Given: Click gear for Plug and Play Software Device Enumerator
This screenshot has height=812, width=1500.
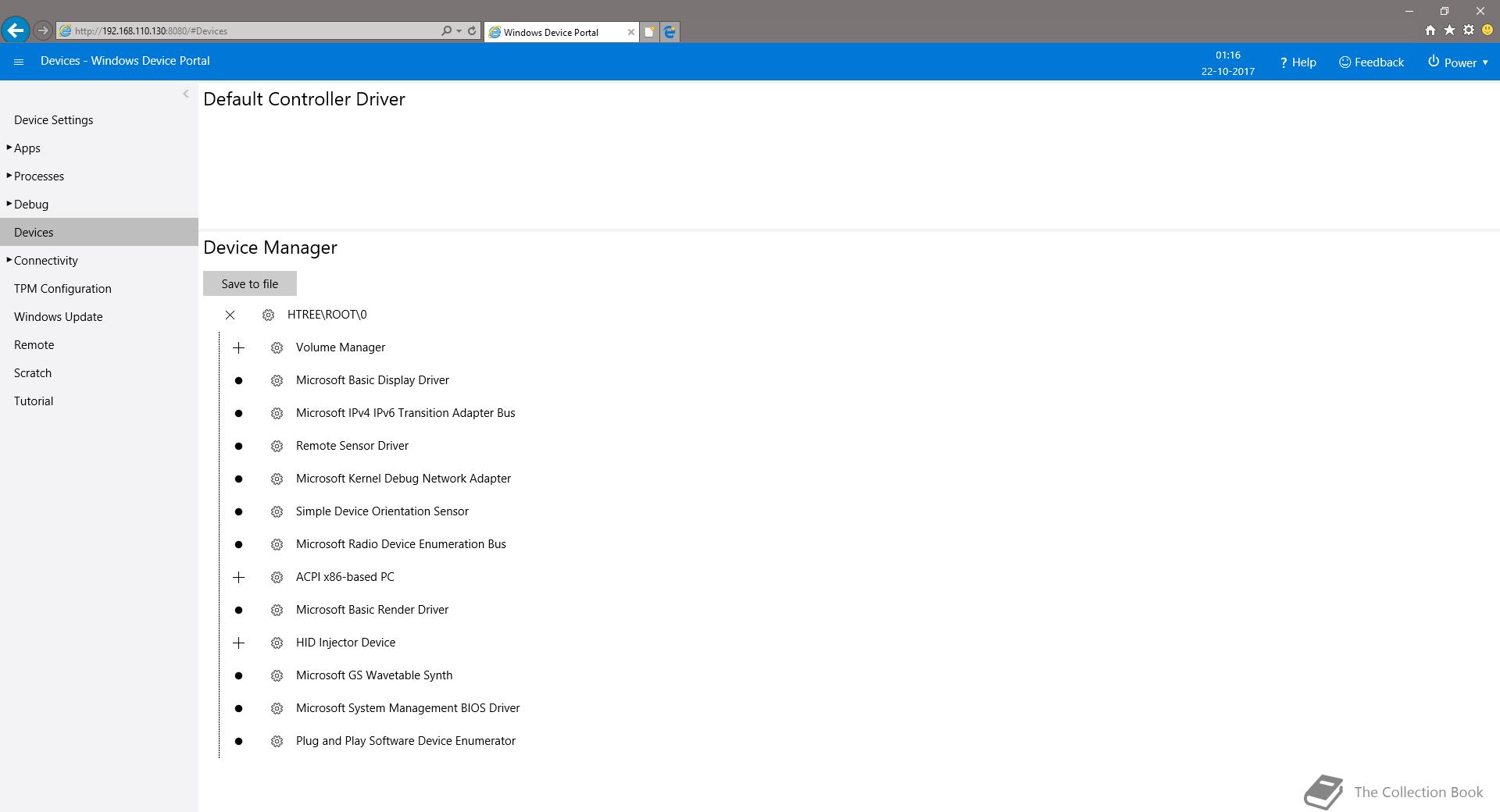Looking at the screenshot, I should click(x=277, y=741).
